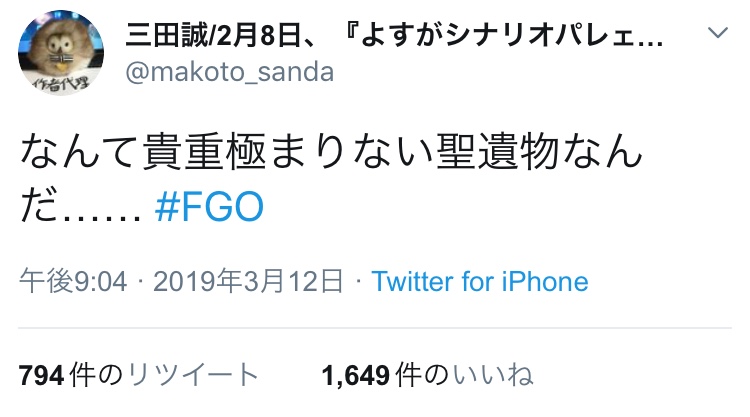Tap the tweet text starting with なんて
Image resolution: width=750 pixels, height=417 pixels.
coord(330,160)
